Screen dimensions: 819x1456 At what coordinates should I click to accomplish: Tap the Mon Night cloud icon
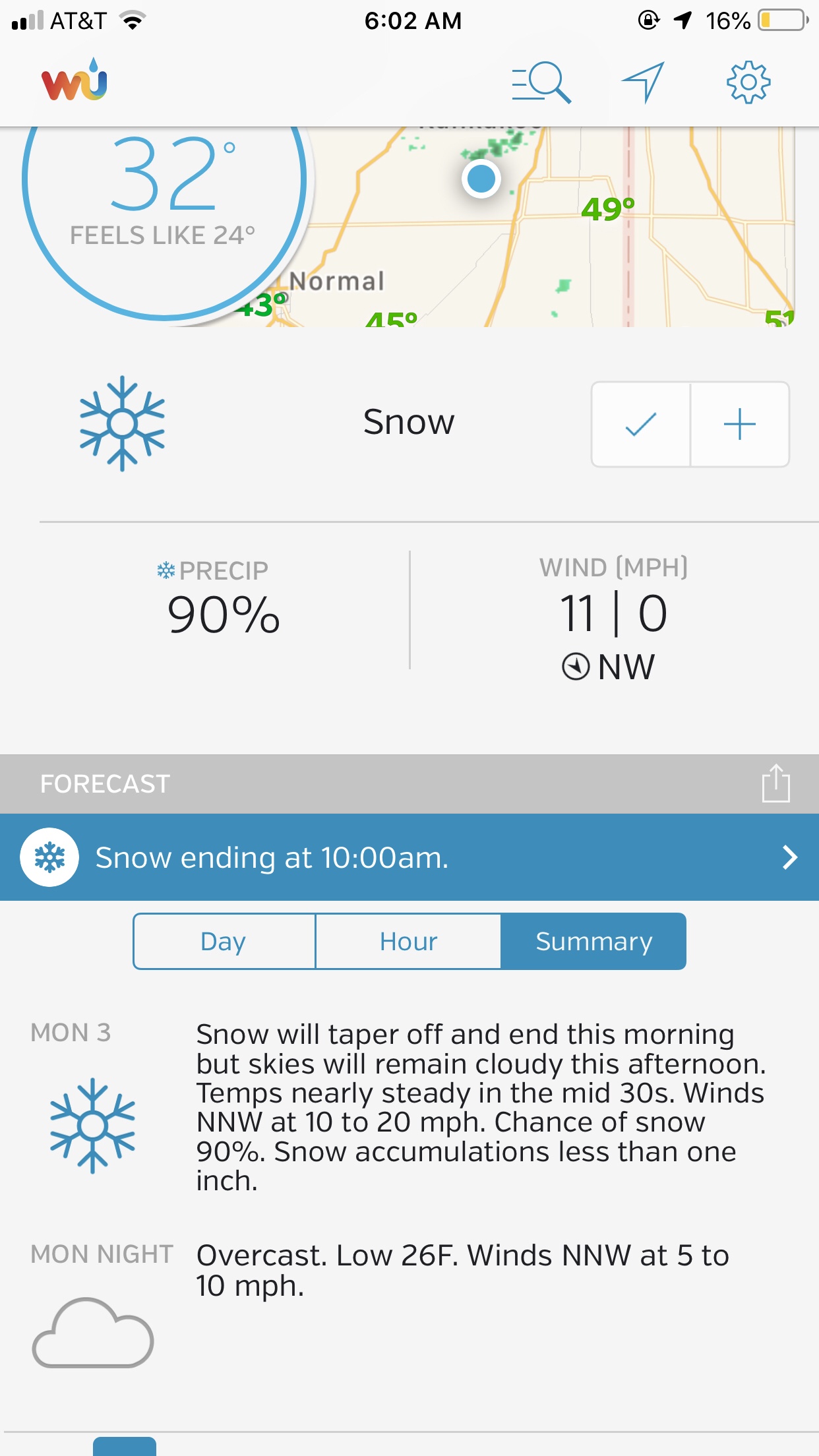93,1332
